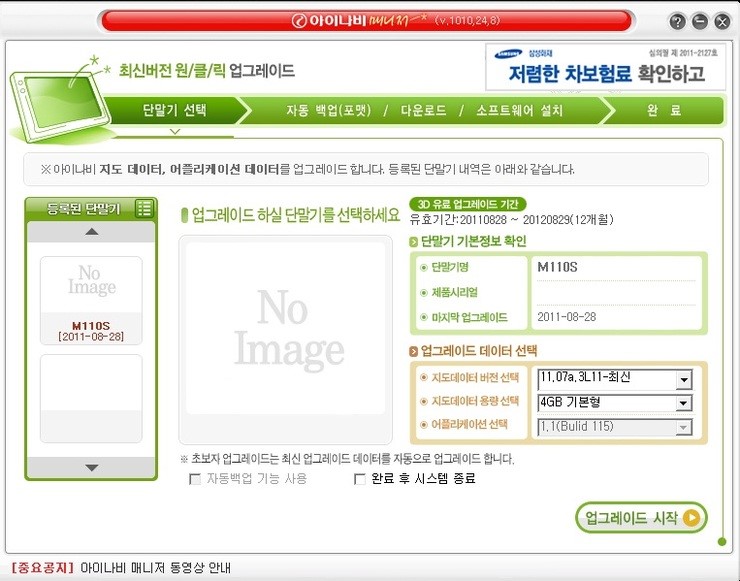Select the 단말기 선택 step tab
The width and height of the screenshot is (740, 581).
[174, 110]
